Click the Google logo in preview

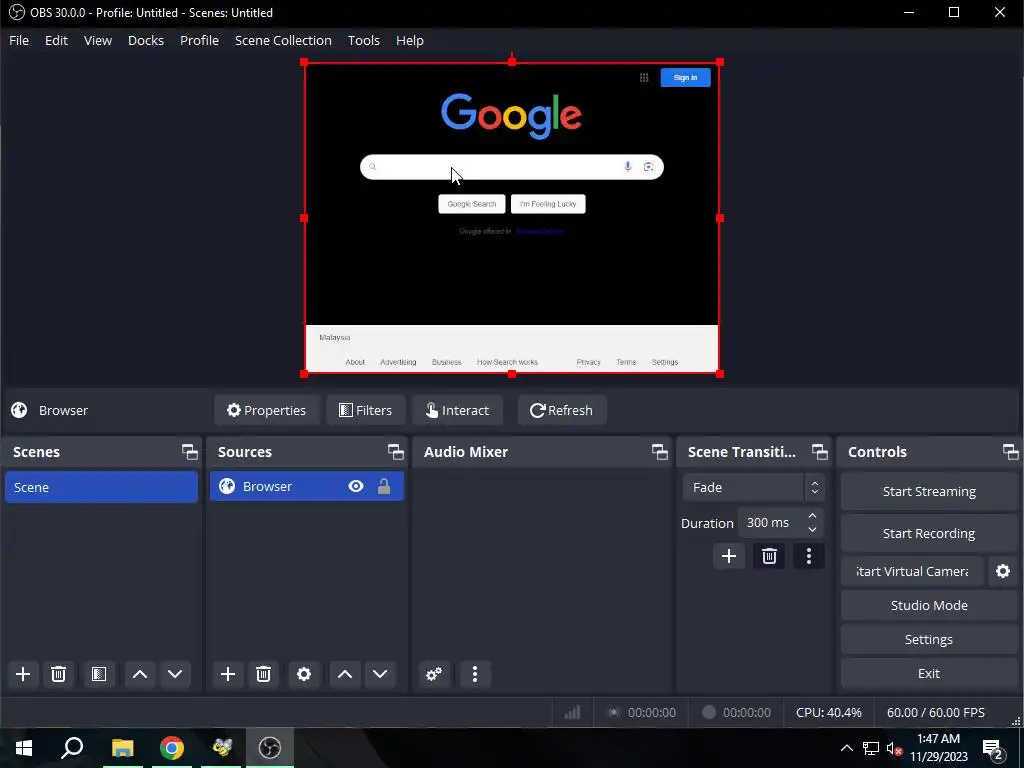[x=511, y=115]
